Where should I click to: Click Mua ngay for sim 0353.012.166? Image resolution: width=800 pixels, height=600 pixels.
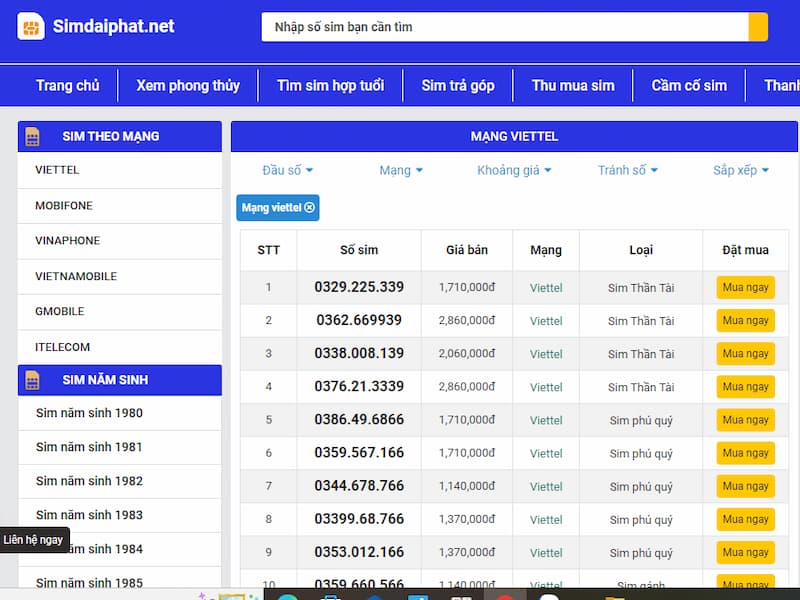tap(745, 553)
